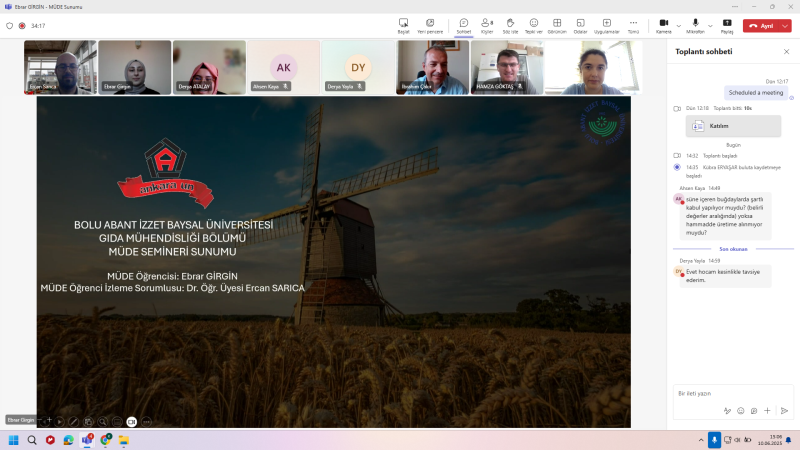Select Derya Yayla DY avatar tile
The width and height of the screenshot is (800, 450).
click(x=358, y=67)
